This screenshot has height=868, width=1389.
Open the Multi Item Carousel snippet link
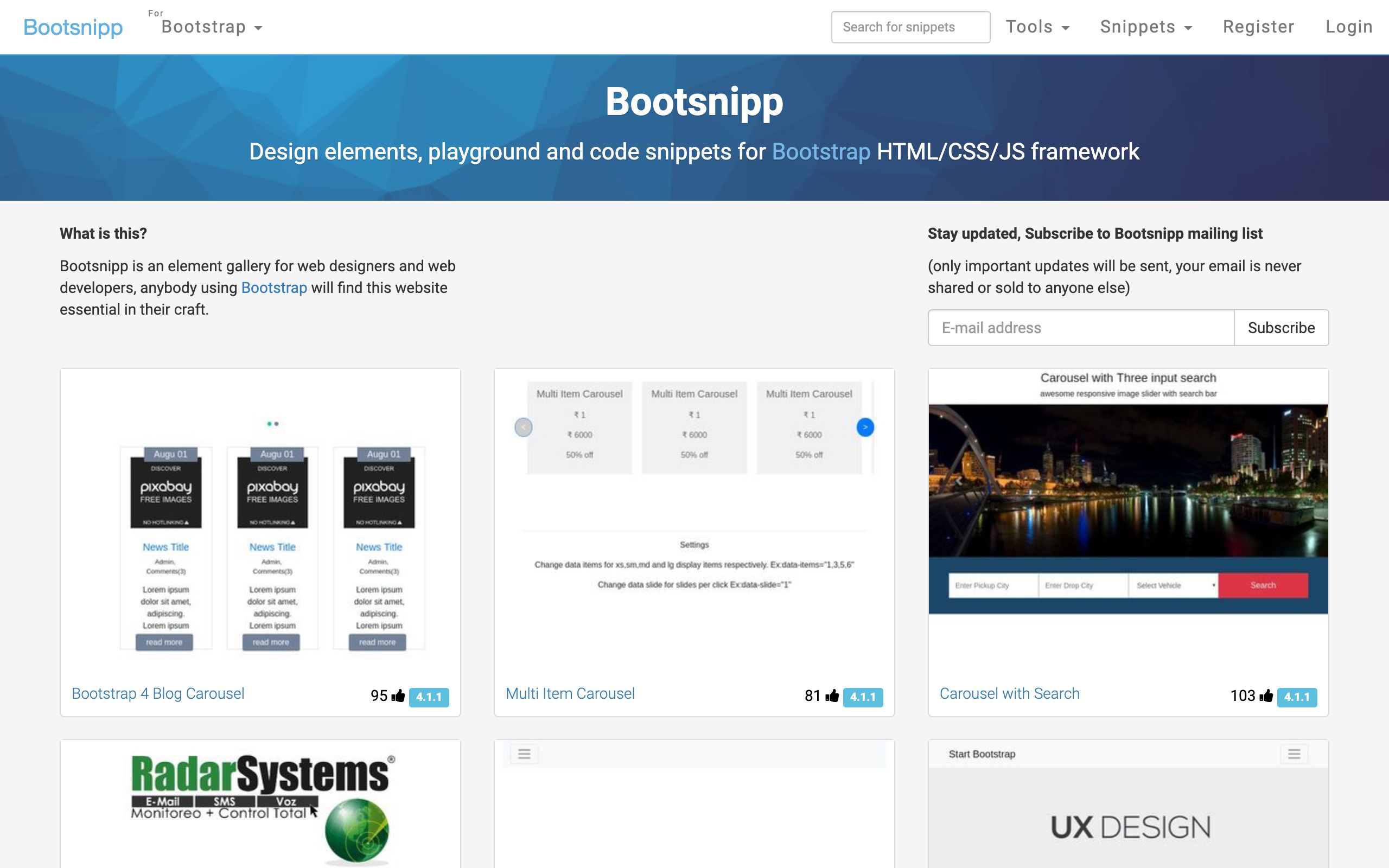pyautogui.click(x=570, y=693)
